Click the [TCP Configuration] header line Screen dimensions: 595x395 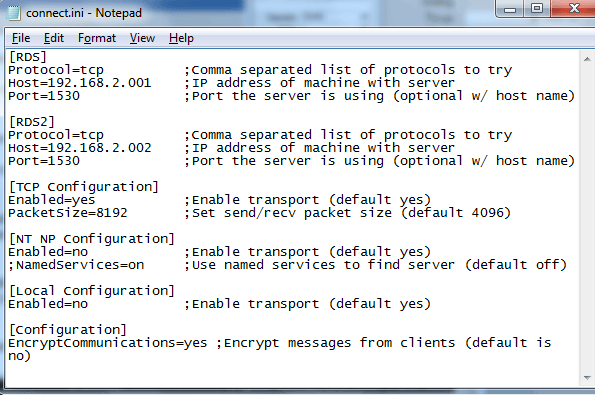pyautogui.click(x=83, y=187)
